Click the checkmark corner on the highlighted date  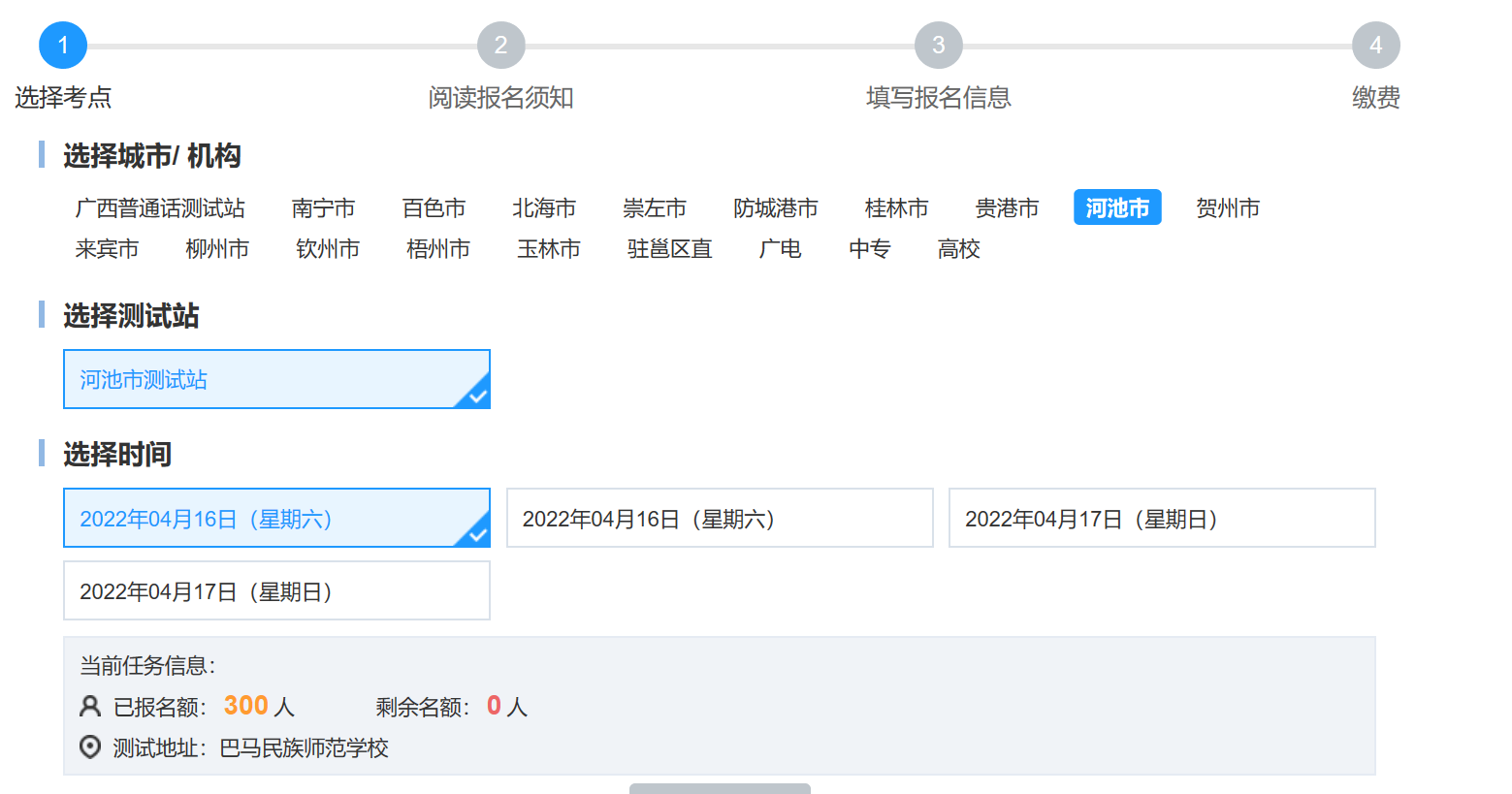click(x=477, y=534)
